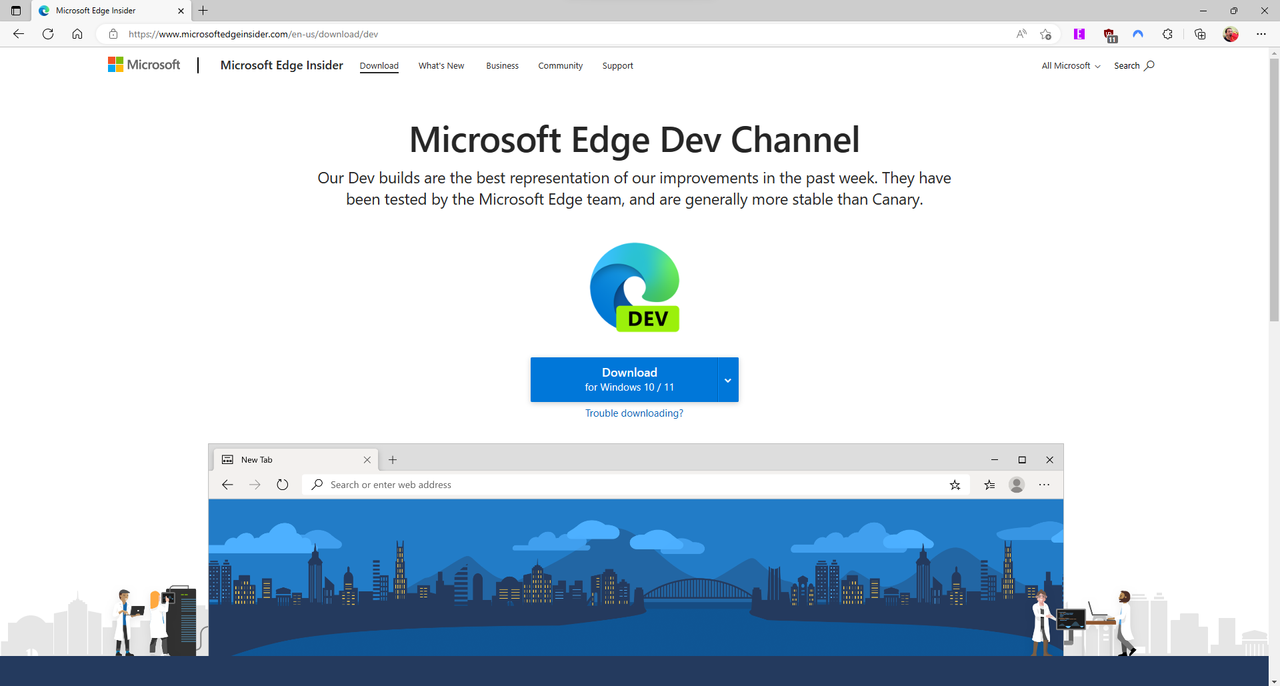
Task: Close the Microsoft Edge Insider tab
Action: 179,10
